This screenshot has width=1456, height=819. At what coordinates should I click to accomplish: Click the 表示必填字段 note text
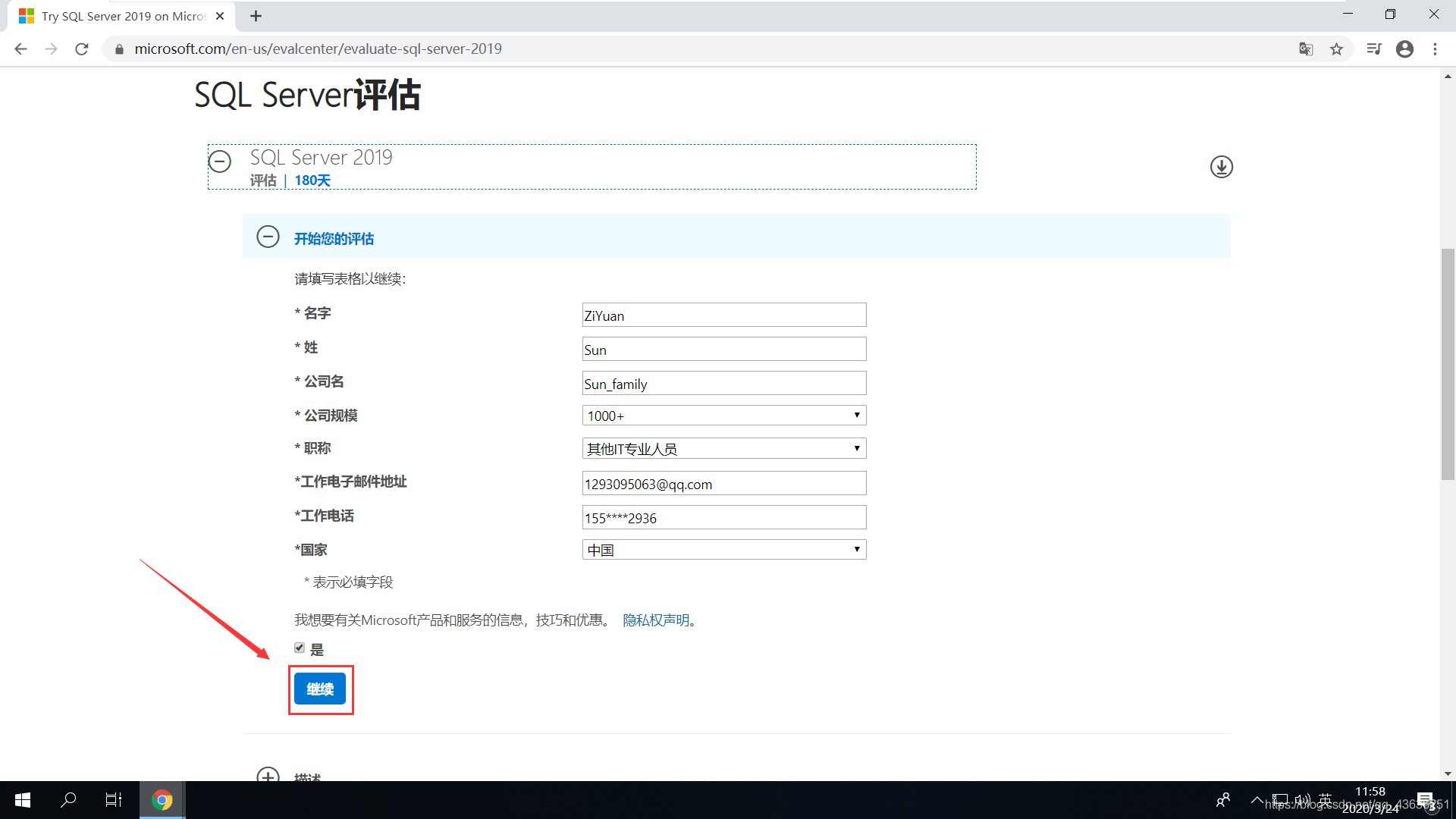[349, 582]
